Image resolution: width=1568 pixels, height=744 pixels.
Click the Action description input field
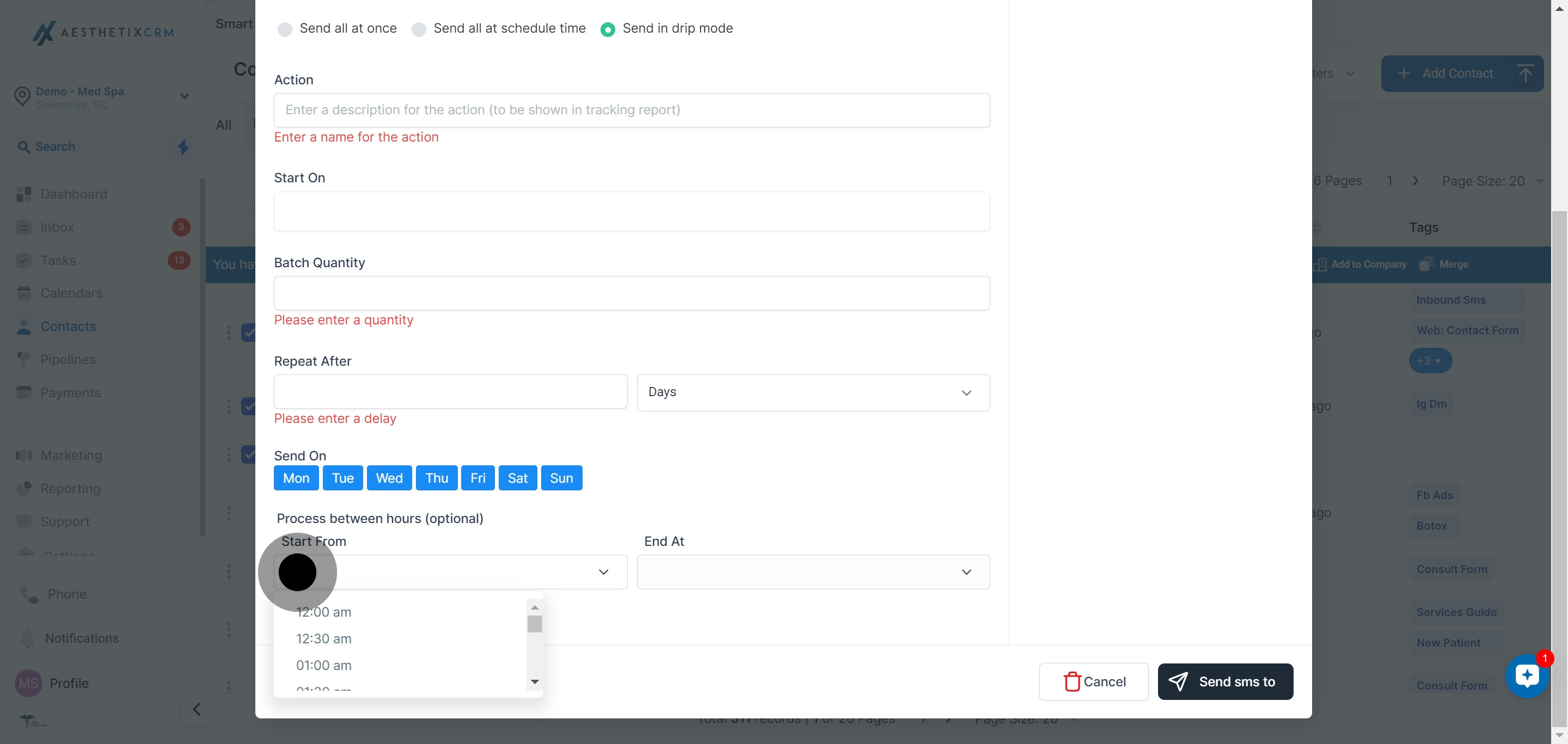point(631,110)
